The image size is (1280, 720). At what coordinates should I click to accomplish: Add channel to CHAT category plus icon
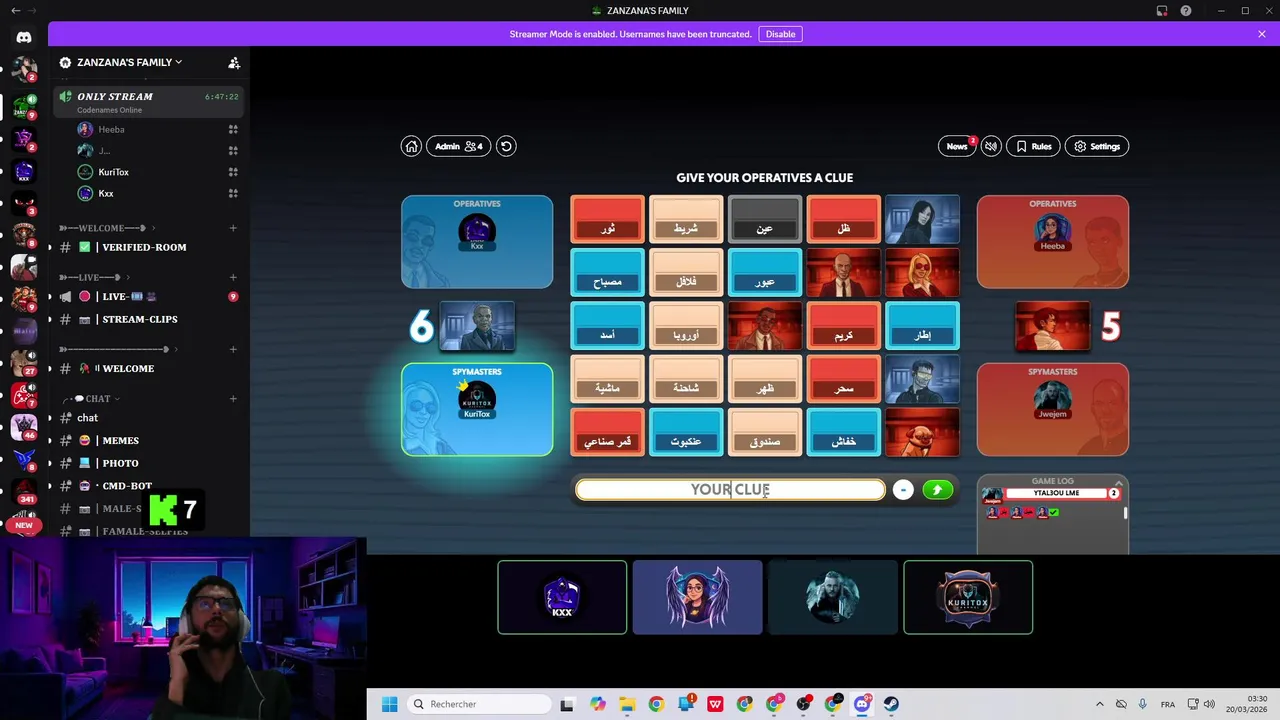point(233,399)
